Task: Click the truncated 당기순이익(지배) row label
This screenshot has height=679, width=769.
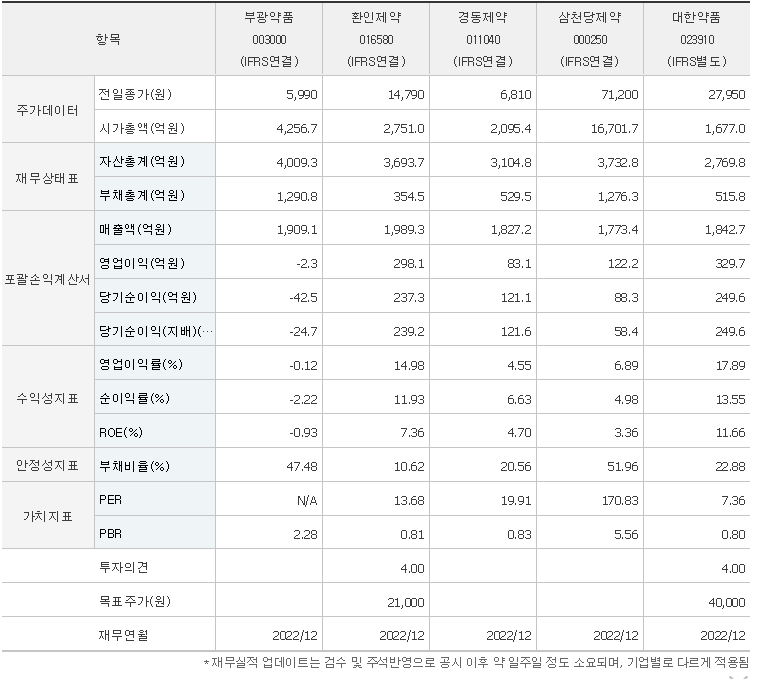Action: click(156, 331)
